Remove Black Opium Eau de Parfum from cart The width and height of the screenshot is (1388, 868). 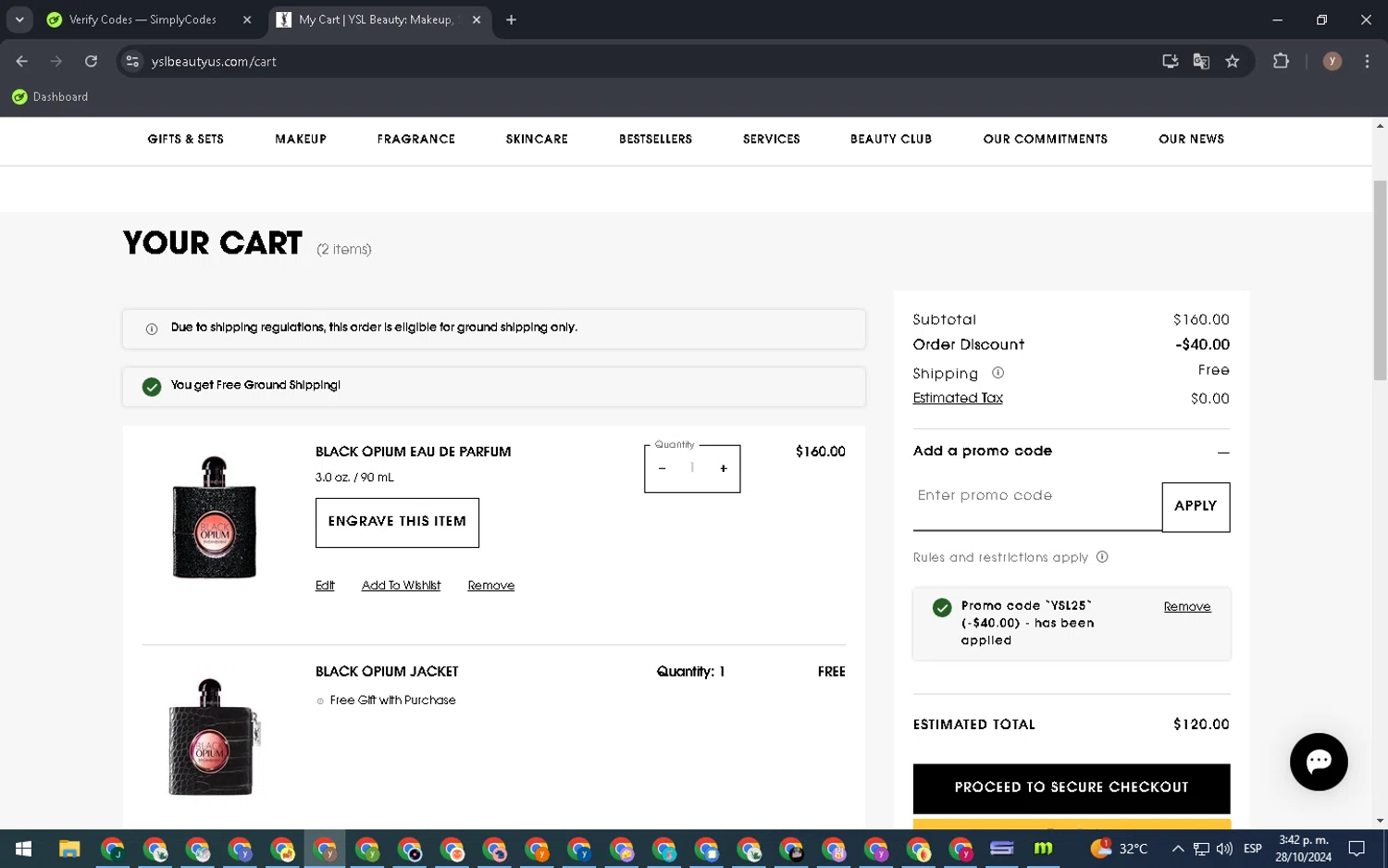click(491, 586)
